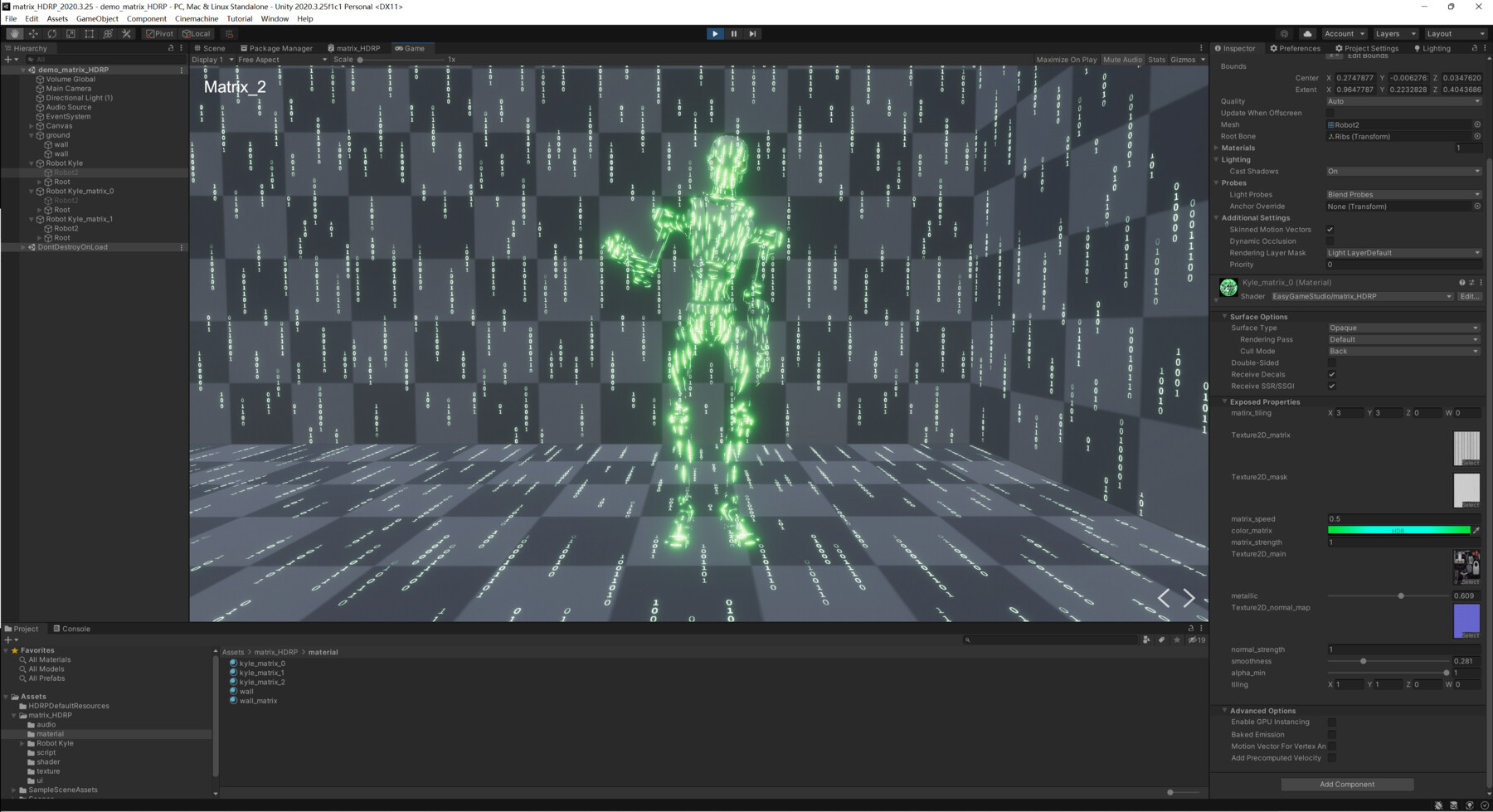Open the Cull Mode dropdown
The width and height of the screenshot is (1493, 812).
coord(1402,351)
